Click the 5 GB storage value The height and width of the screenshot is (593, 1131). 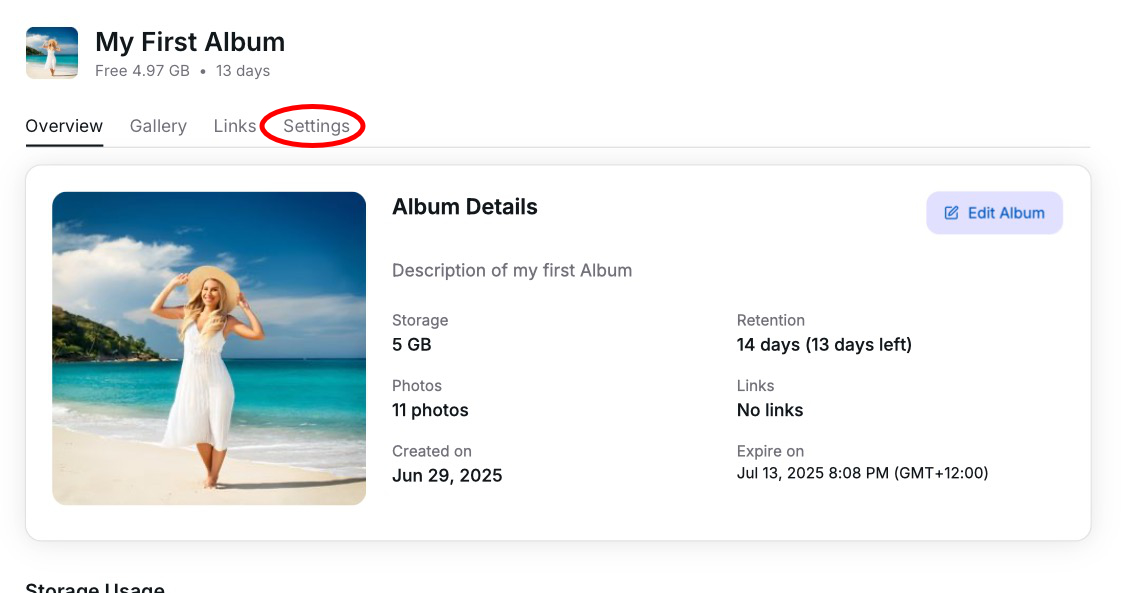(412, 345)
